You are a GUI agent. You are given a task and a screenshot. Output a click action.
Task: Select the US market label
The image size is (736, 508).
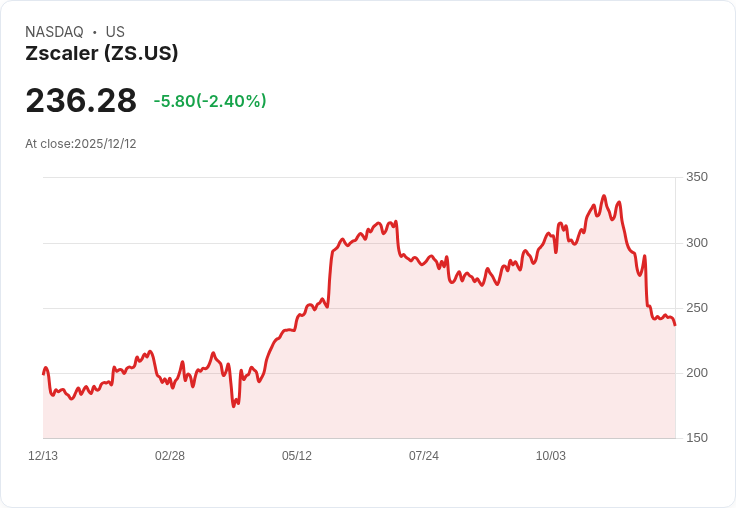pyautogui.click(x=115, y=32)
